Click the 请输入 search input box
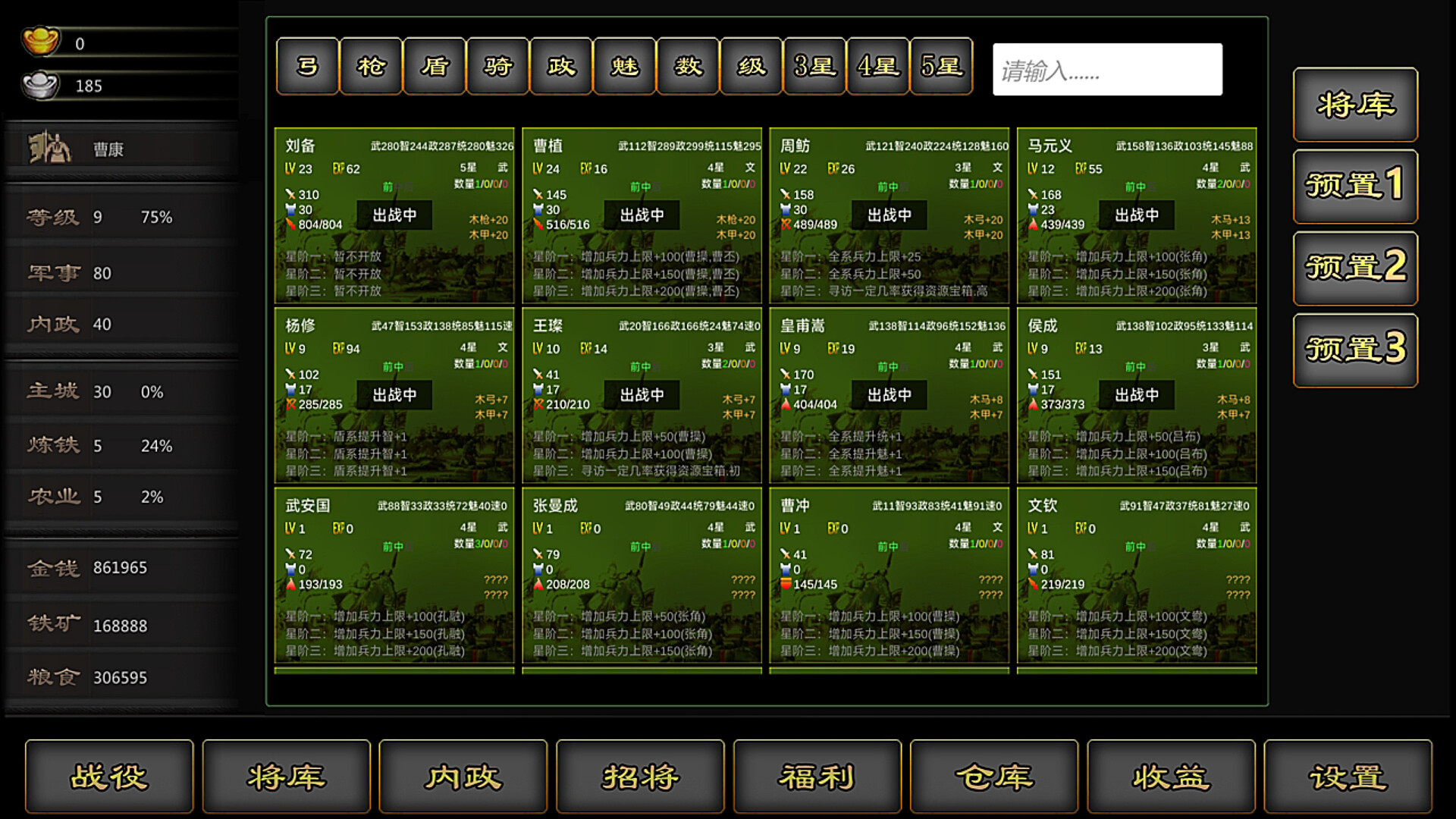1456x819 pixels. tap(1108, 69)
